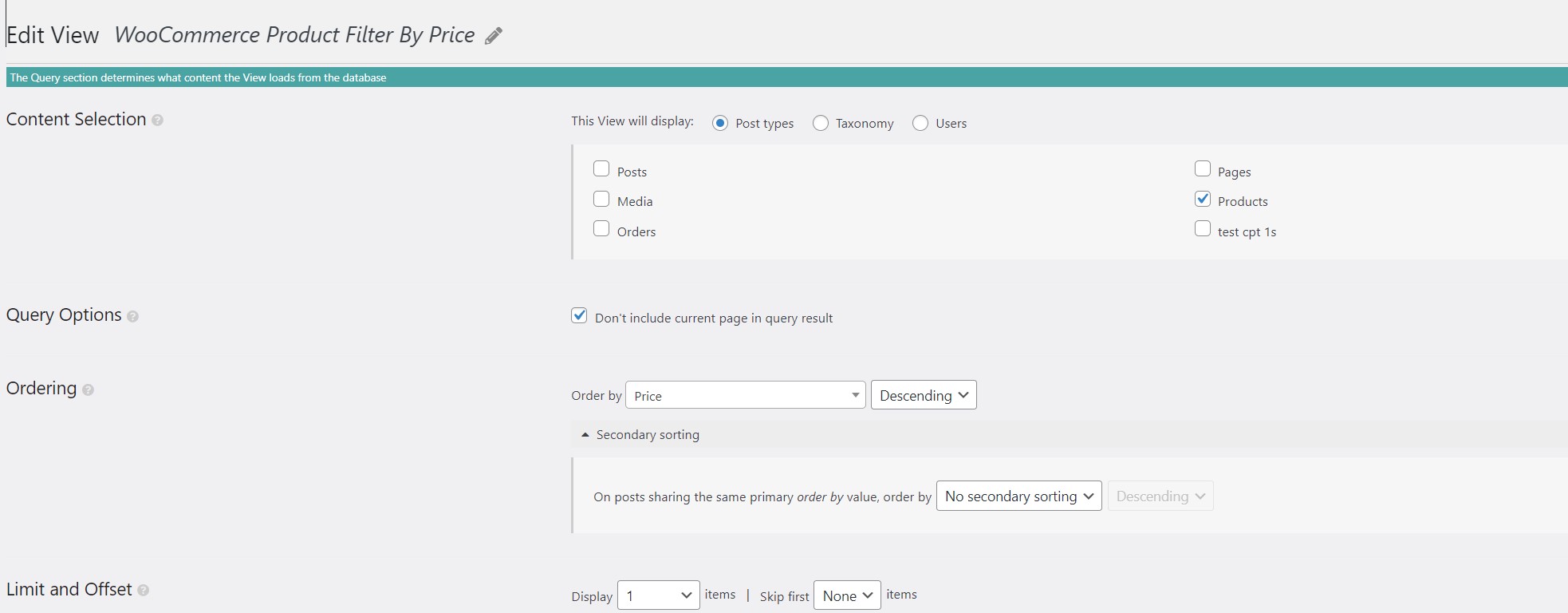Click the 'Order by' label text
The width and height of the screenshot is (1568, 613).
point(597,396)
